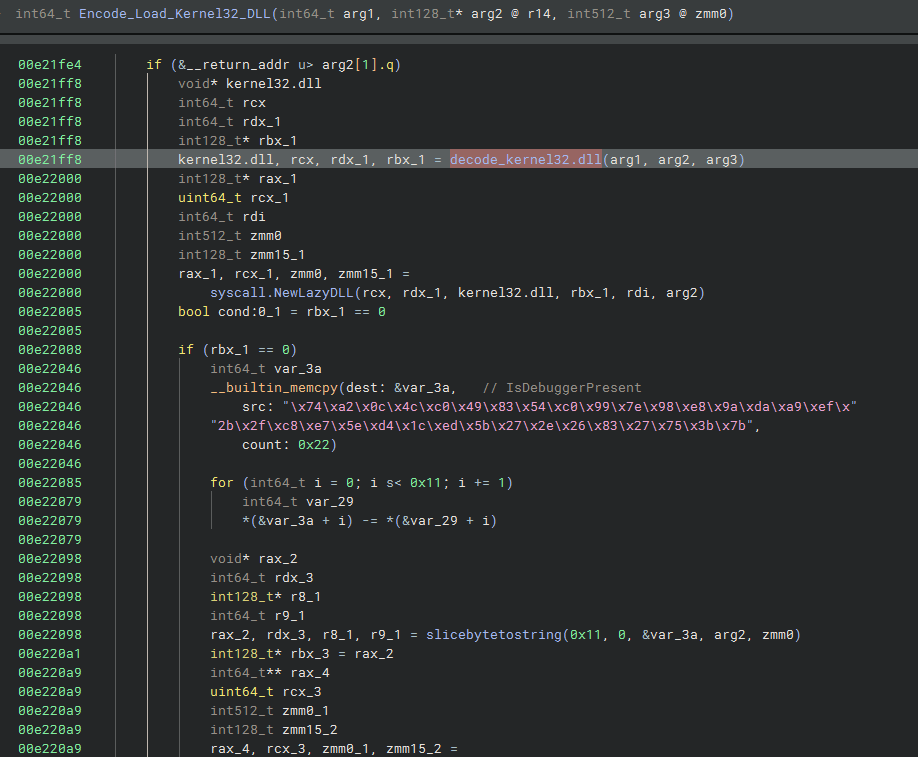Click the address 00e21fe4

(x=50, y=64)
